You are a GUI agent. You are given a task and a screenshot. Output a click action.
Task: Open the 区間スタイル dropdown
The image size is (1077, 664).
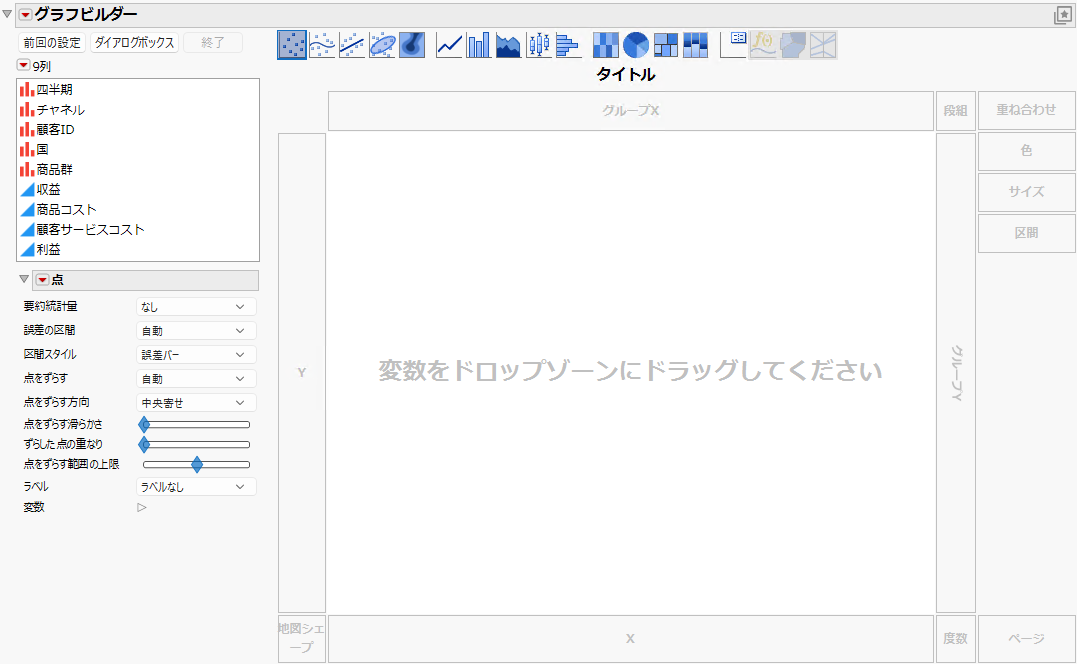point(196,355)
